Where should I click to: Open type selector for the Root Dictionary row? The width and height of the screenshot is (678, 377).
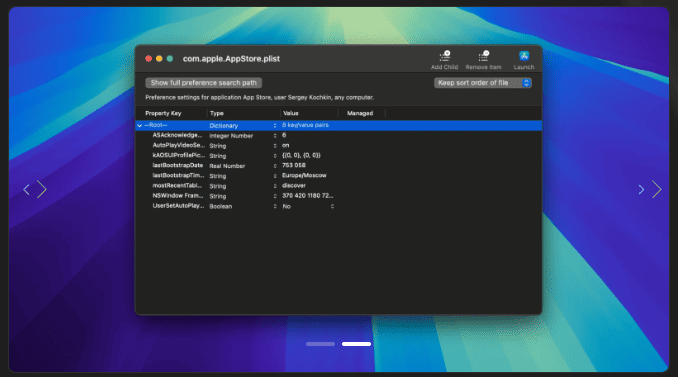point(275,125)
